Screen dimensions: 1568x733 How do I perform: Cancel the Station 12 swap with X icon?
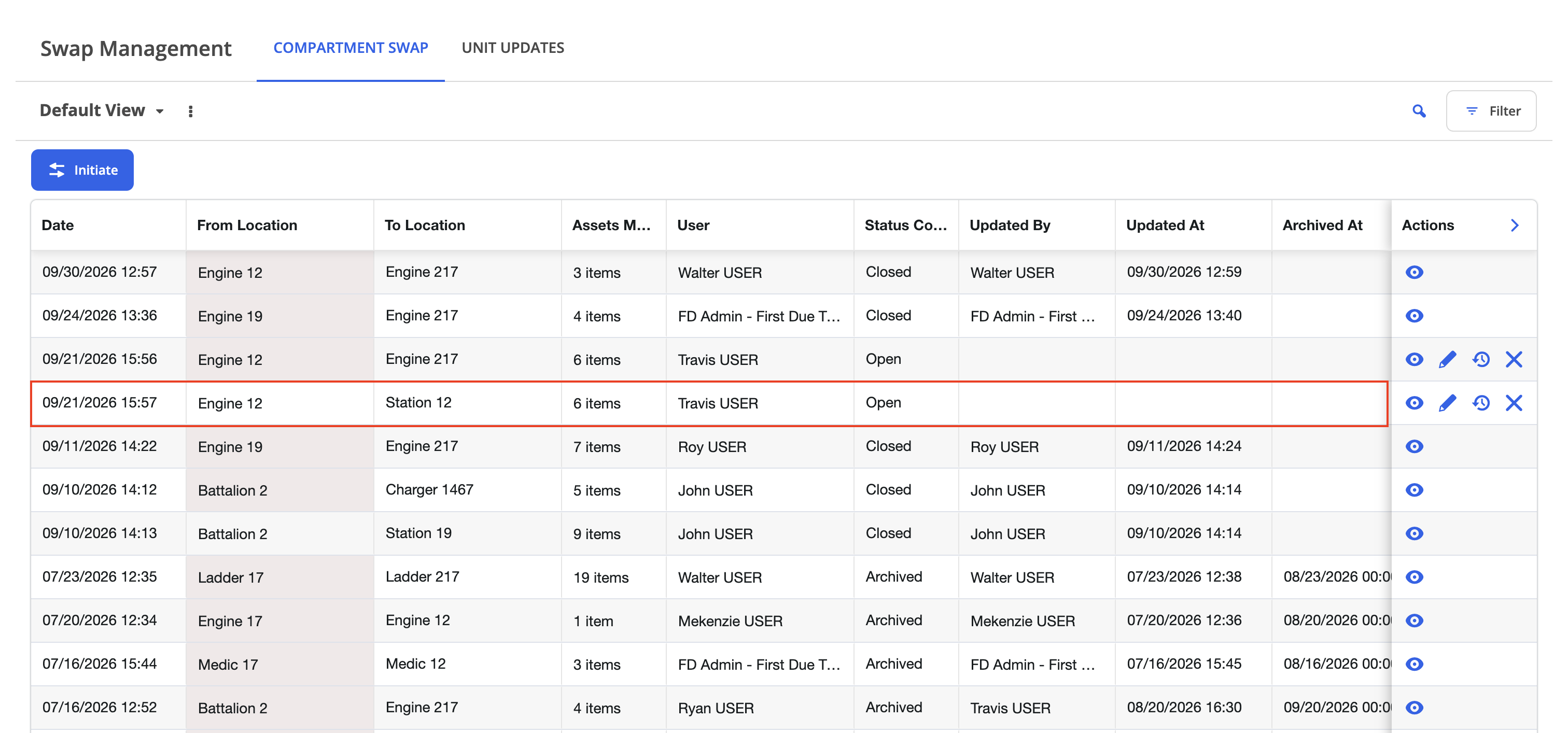1514,403
